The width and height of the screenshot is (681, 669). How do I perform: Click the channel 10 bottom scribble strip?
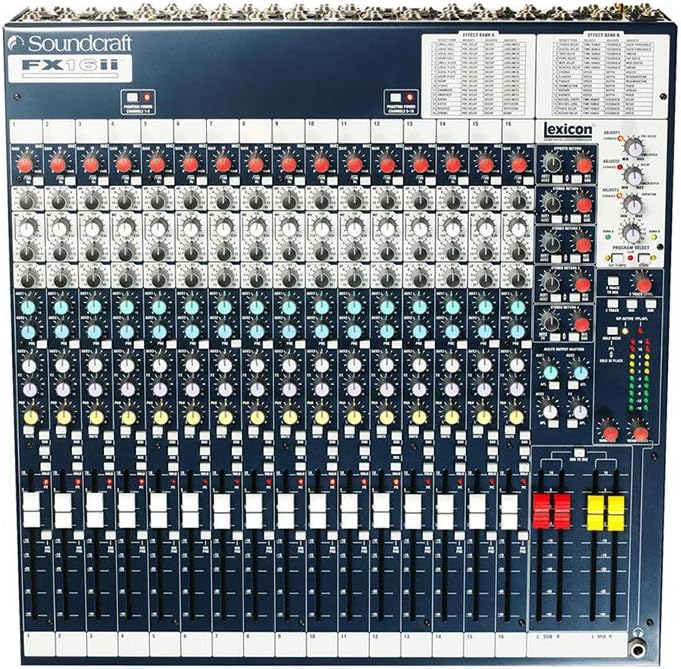[x=322, y=645]
